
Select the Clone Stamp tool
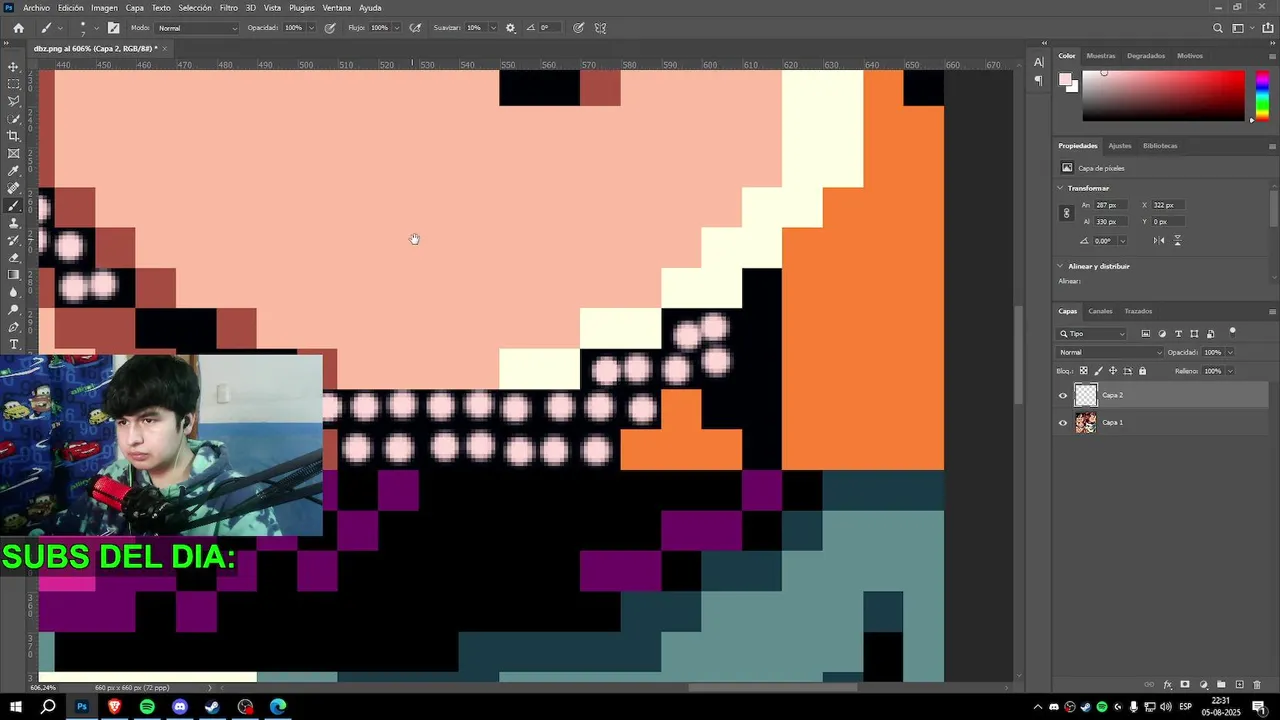coord(13,223)
